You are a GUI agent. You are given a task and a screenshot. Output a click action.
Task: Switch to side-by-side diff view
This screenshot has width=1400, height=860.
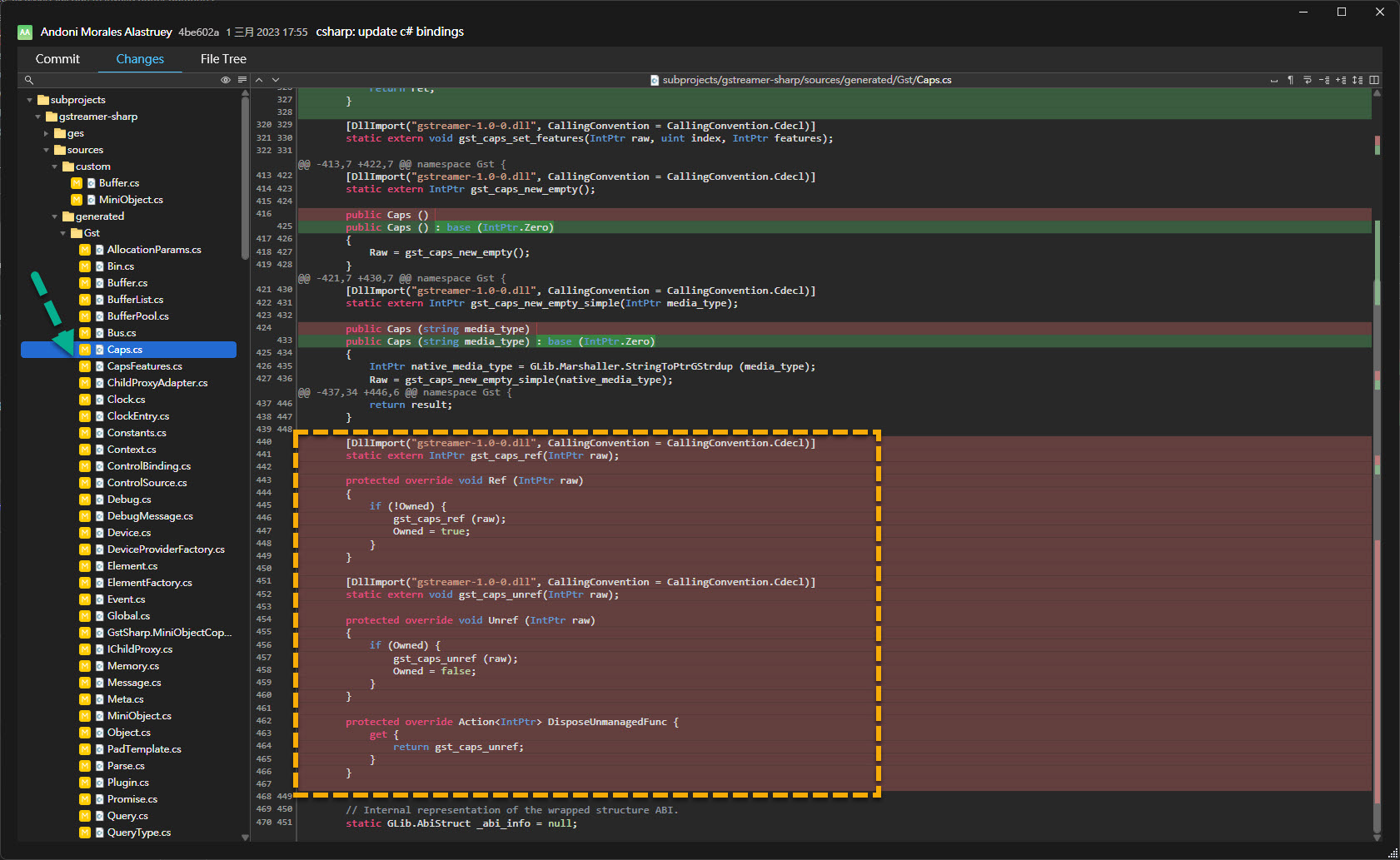[x=1374, y=80]
